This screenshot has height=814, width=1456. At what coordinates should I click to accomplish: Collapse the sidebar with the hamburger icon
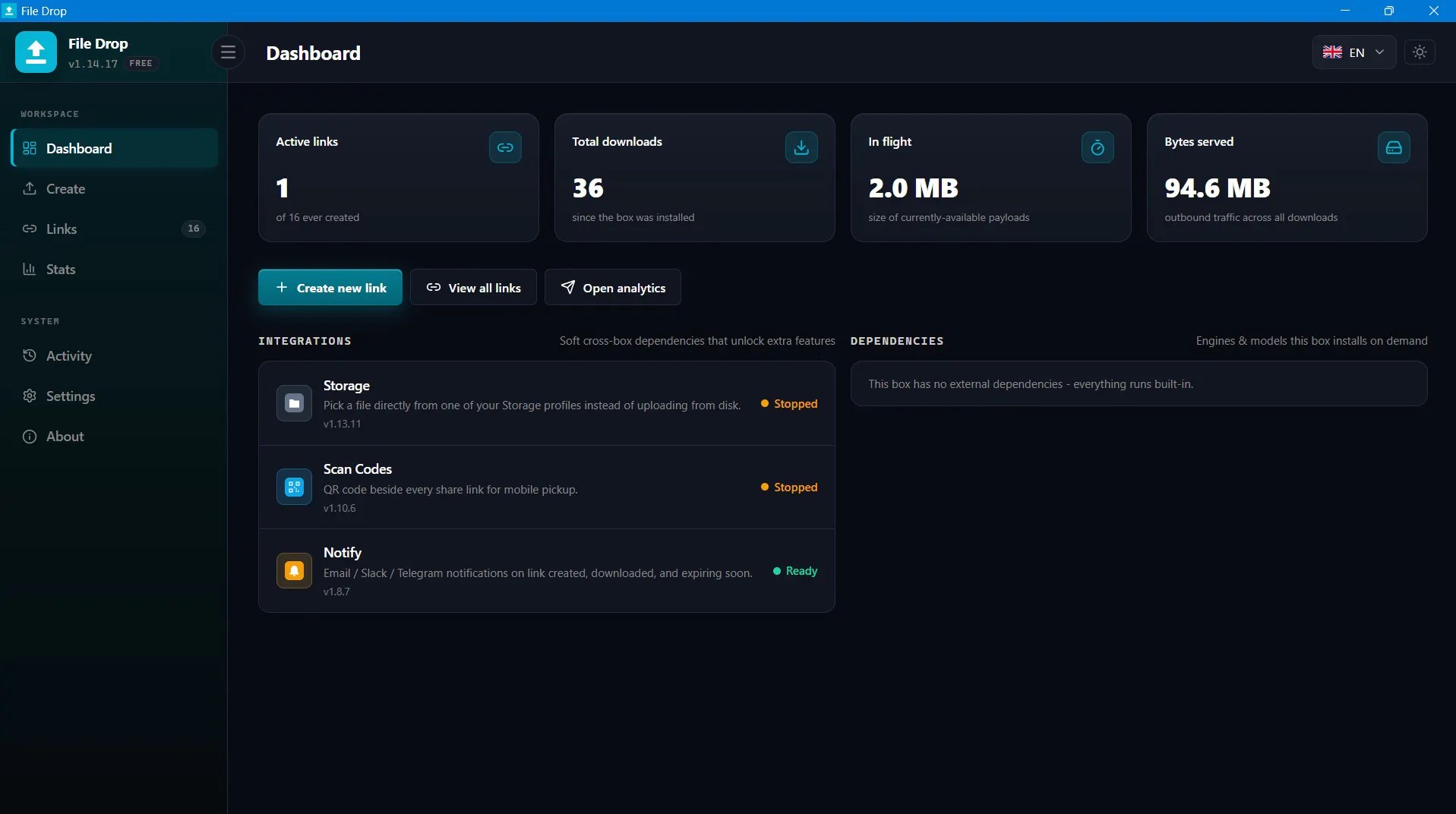click(x=228, y=52)
